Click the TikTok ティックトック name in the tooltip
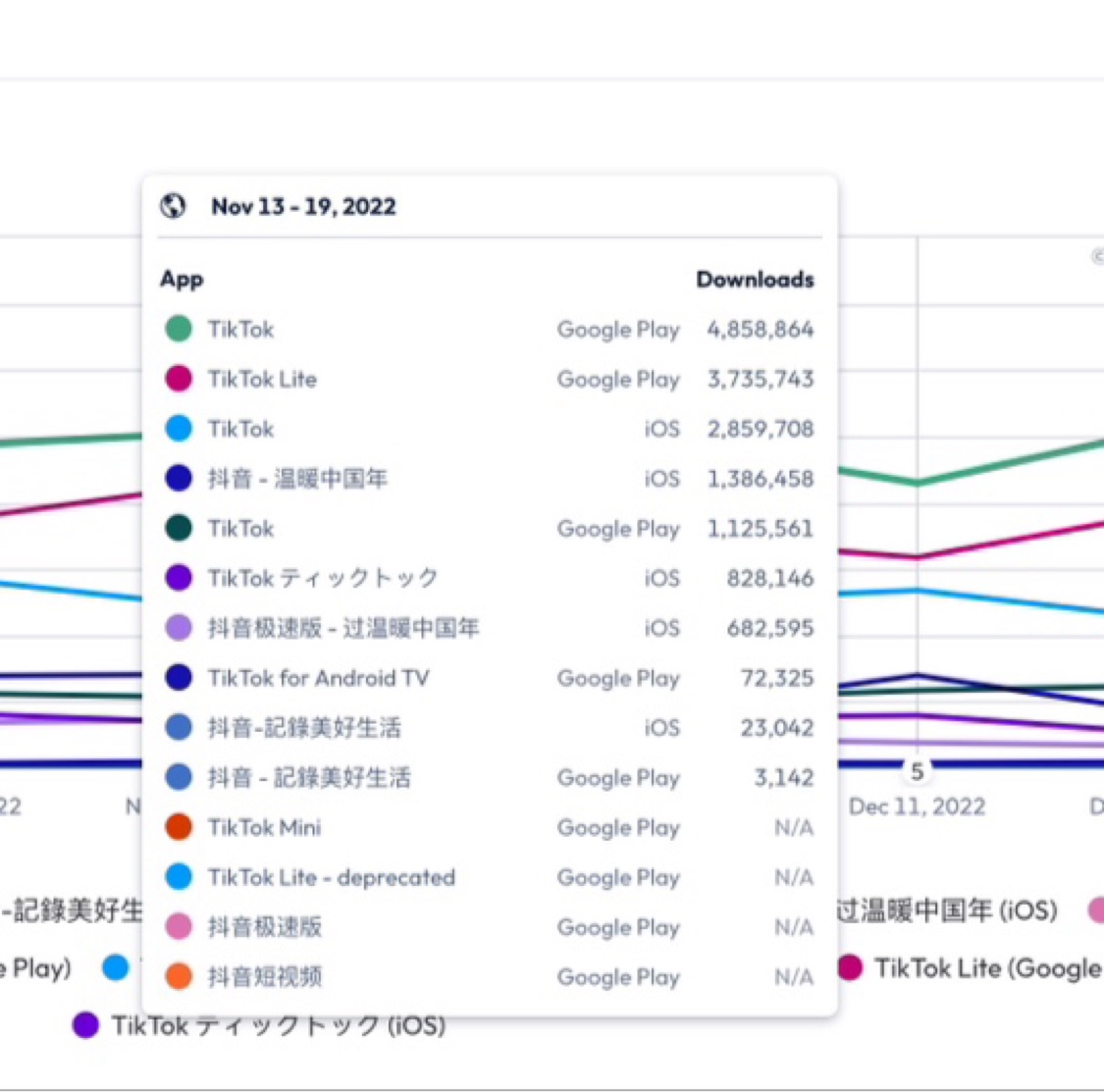1104x1092 pixels. pyautogui.click(x=323, y=579)
